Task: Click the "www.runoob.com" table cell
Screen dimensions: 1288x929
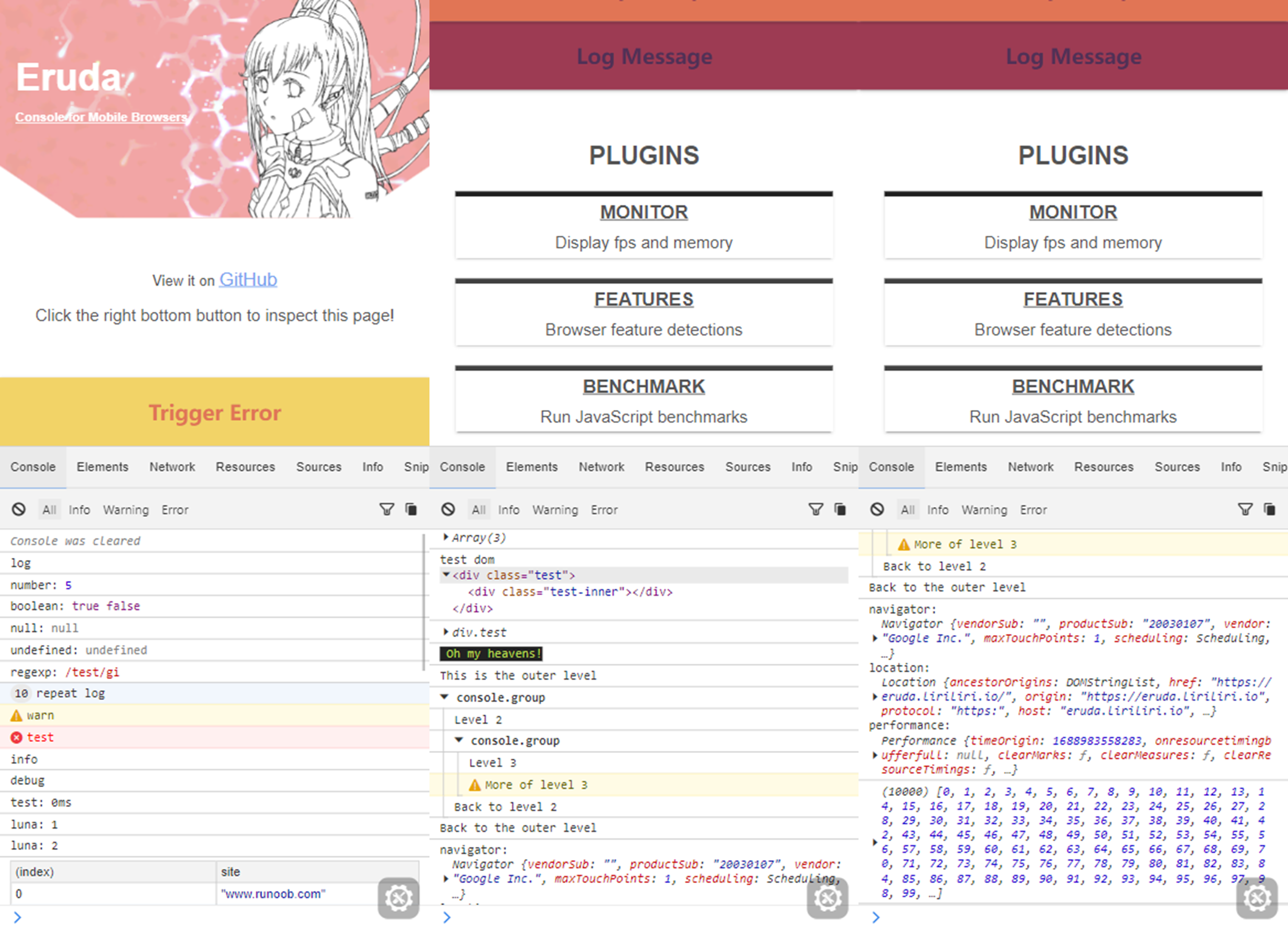Action: pos(317,894)
